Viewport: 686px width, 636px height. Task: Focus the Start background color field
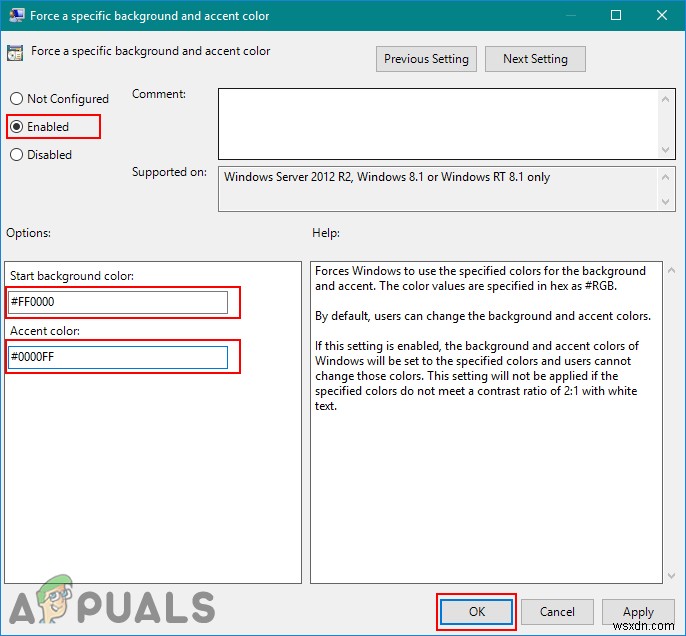coord(118,302)
